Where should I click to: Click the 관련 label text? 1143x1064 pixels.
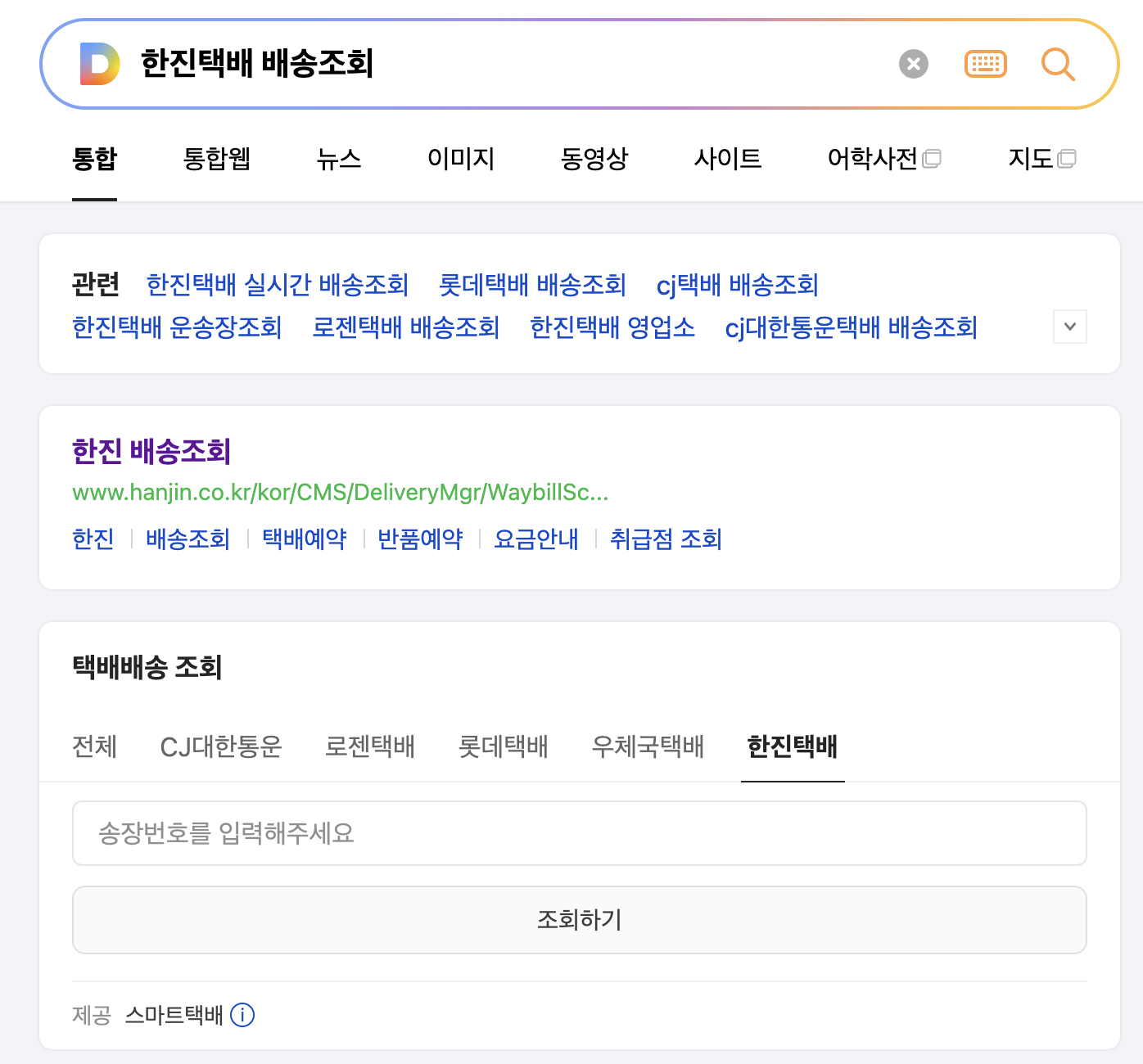96,285
